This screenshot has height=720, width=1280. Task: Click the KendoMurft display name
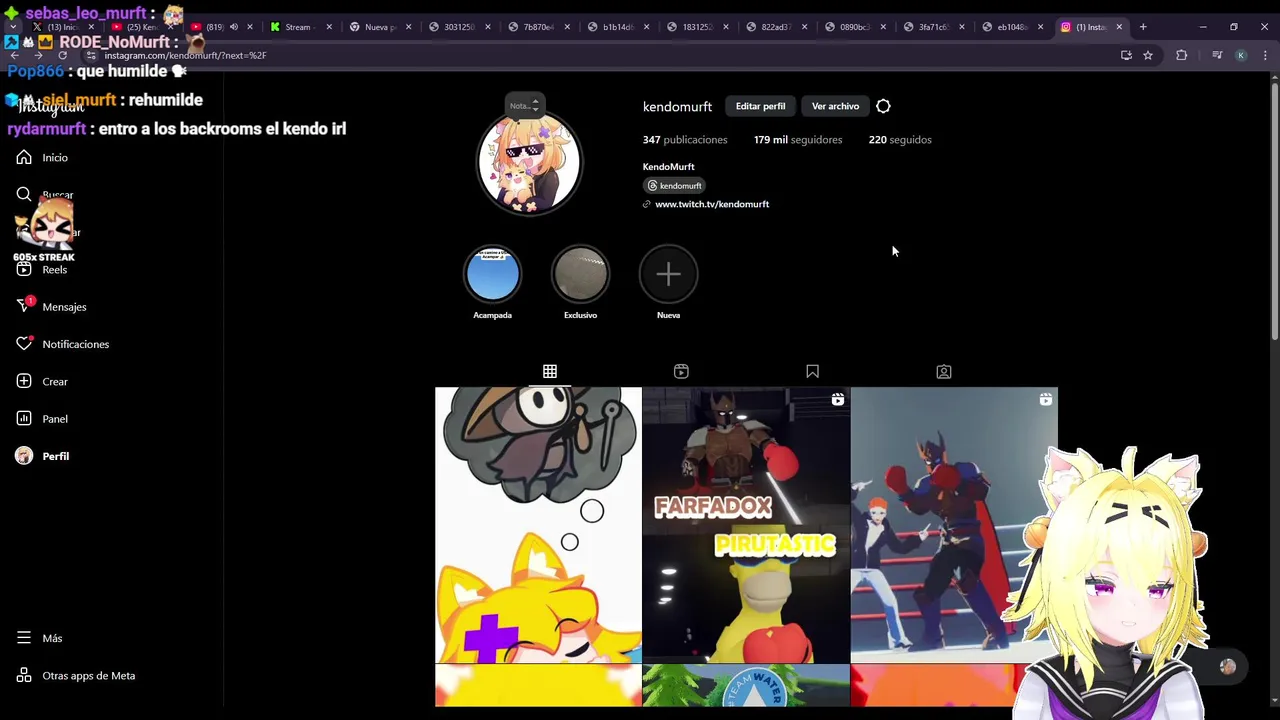pyautogui.click(x=668, y=167)
